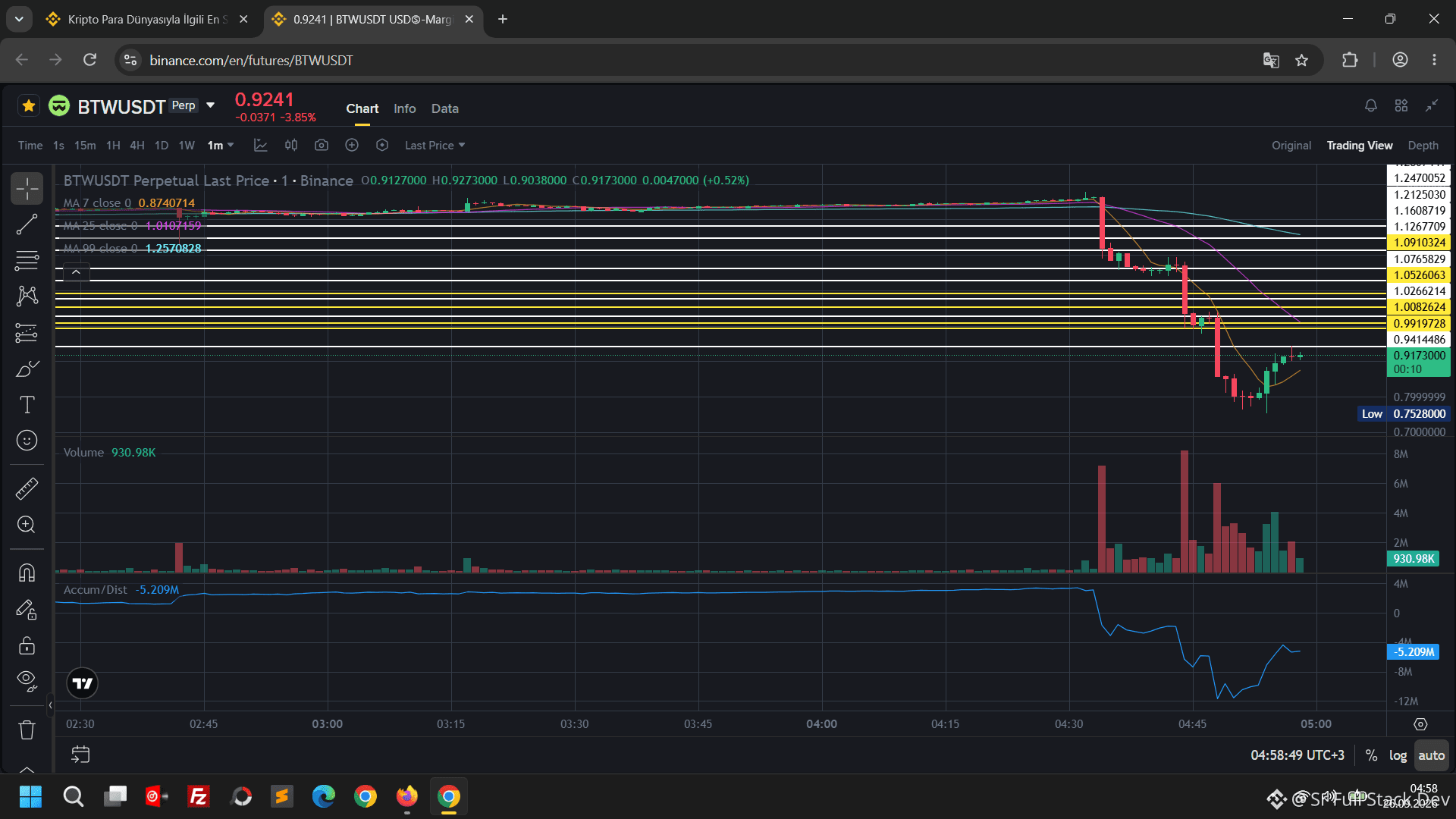Hide all drawings with the eye icon

pos(27,680)
